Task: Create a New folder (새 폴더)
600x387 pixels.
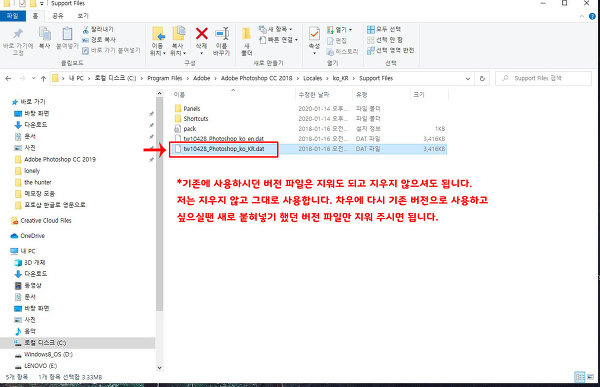Action: click(246, 41)
